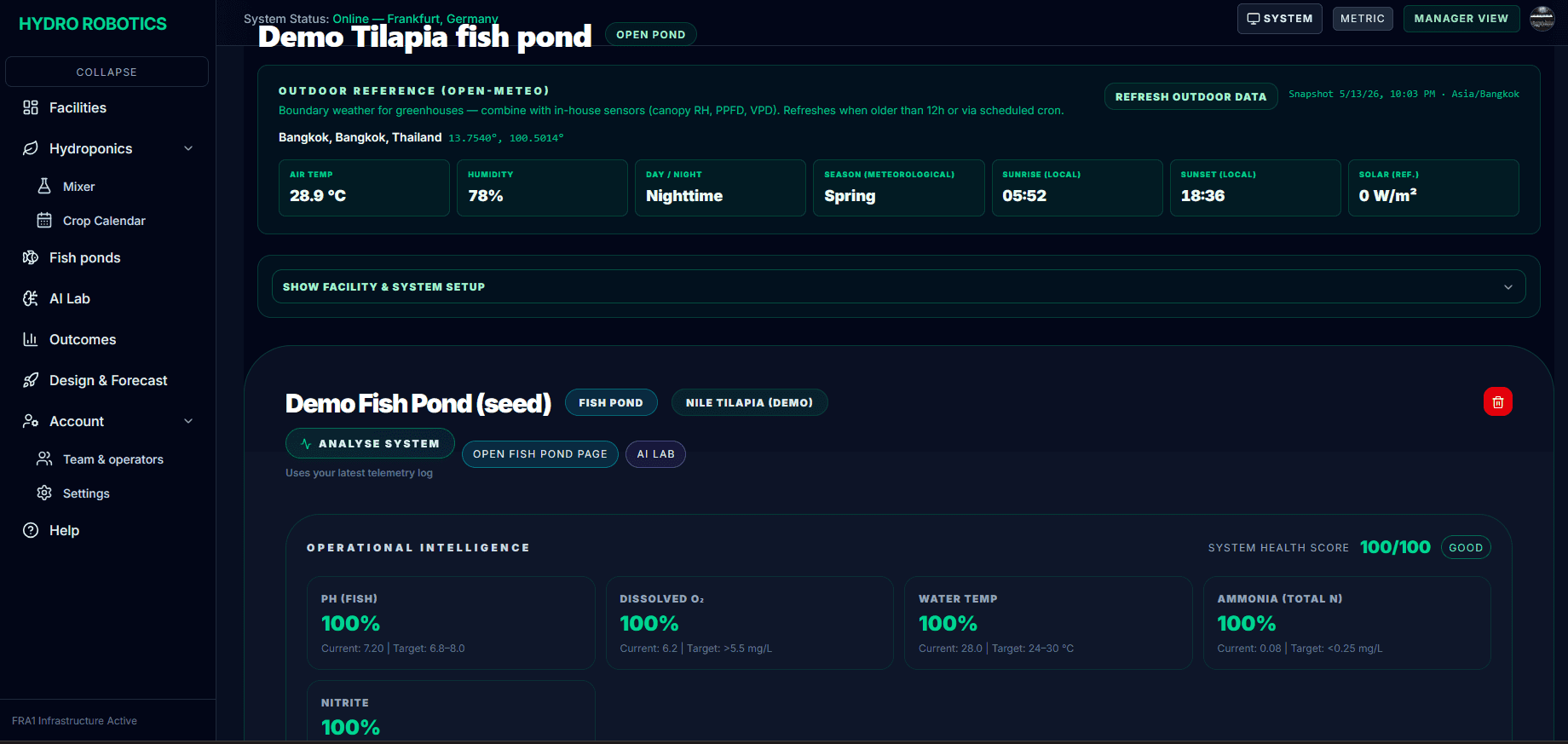Click Open Fish Pond Page button
1568x744 pixels.
[540, 454]
